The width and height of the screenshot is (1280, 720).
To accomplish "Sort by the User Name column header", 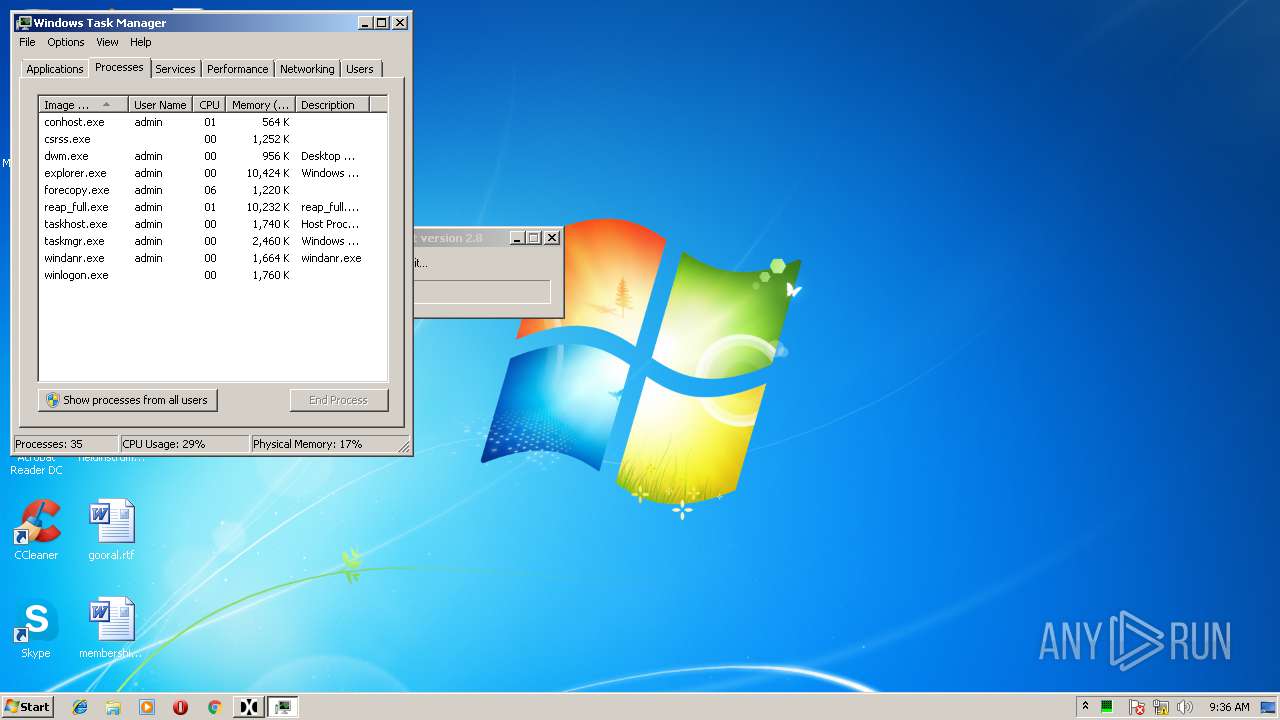I will pos(160,104).
